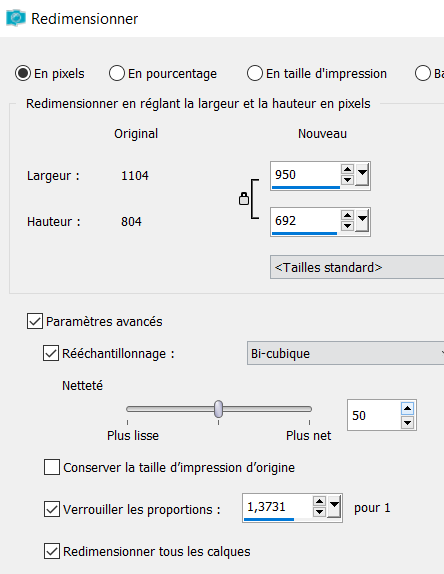Screen dimensions: 444x574
Task: Increase the new width with up arrow
Action: coord(347,169)
